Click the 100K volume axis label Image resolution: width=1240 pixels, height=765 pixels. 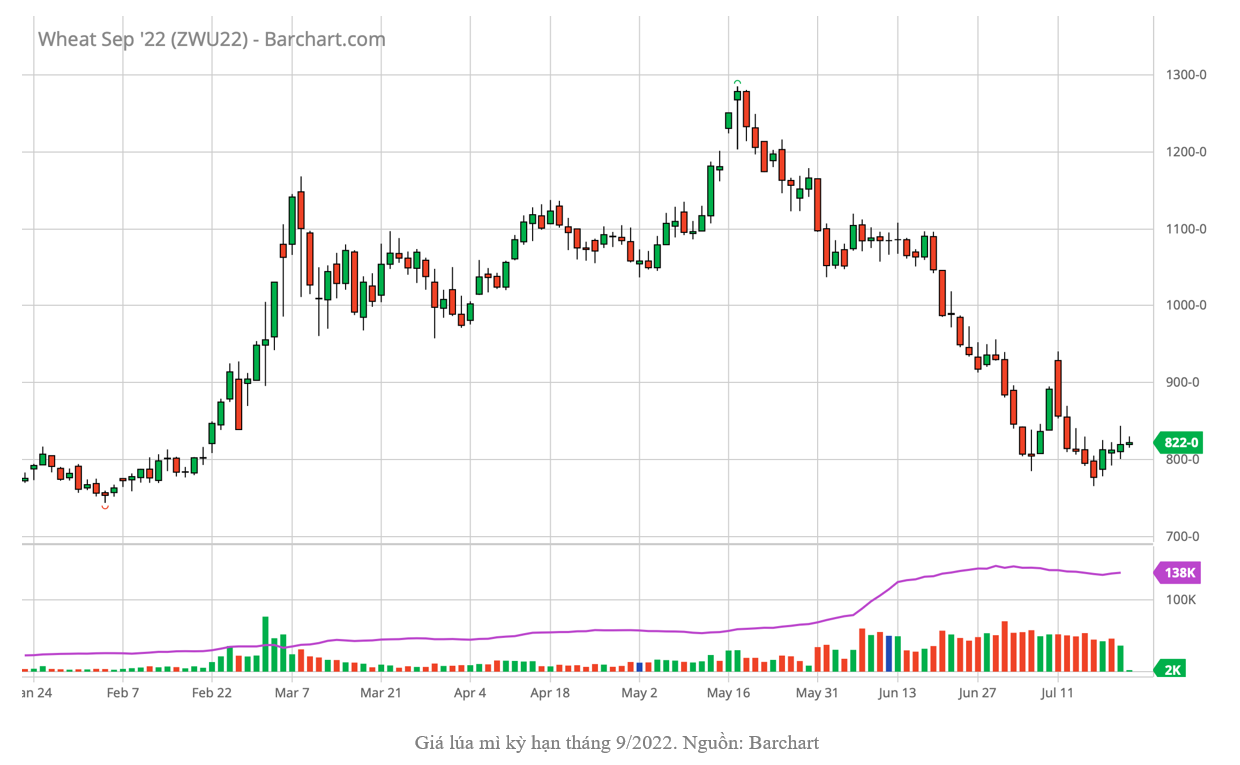tap(1182, 600)
